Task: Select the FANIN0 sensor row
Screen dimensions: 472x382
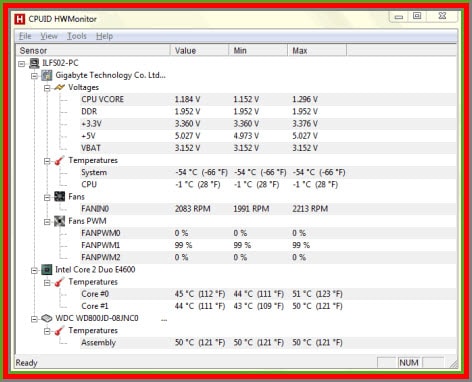Action: coord(236,209)
